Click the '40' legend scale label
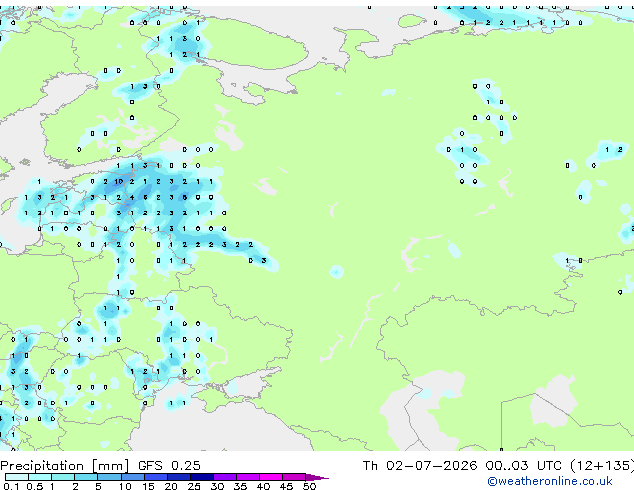Viewport: 634px width, 490px height. click(x=263, y=486)
